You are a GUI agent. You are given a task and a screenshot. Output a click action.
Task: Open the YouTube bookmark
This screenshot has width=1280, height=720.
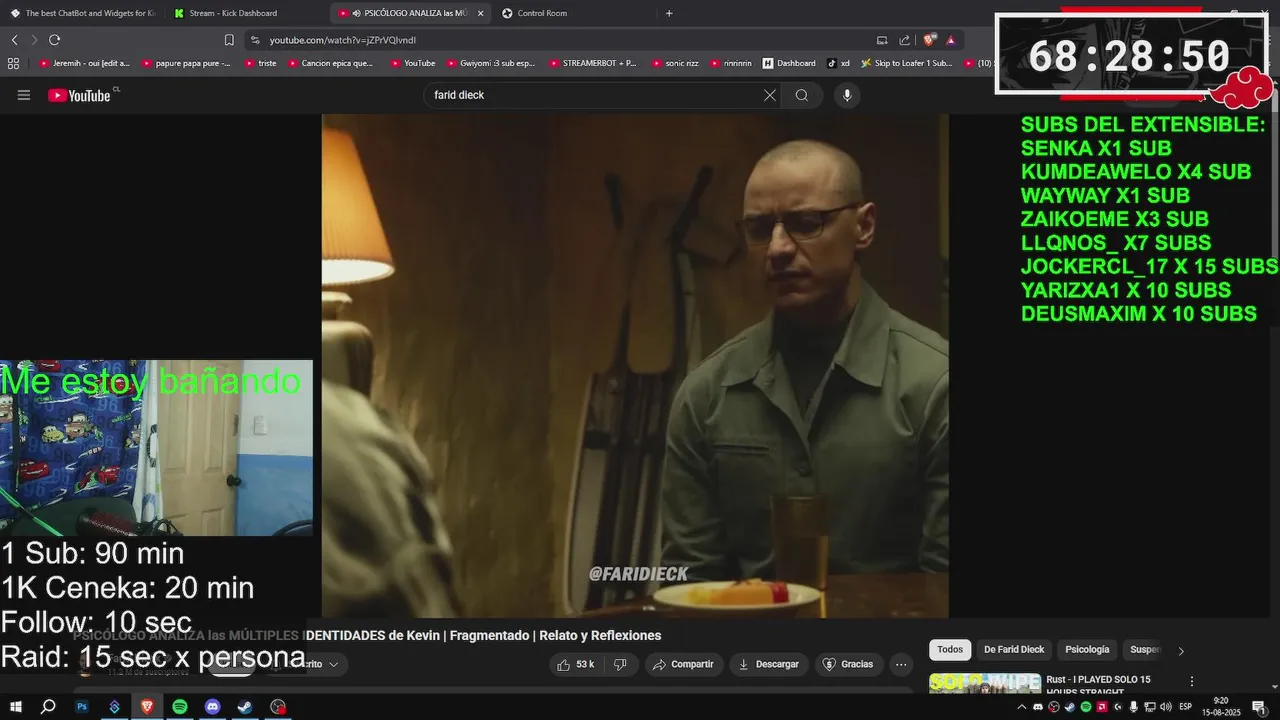point(412,63)
